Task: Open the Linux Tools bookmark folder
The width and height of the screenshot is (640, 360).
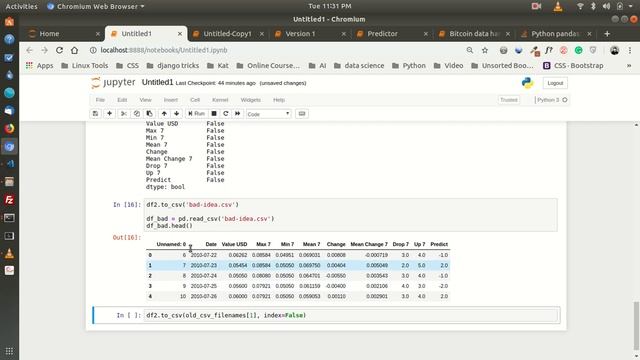Action: pyautogui.click(x=84, y=65)
